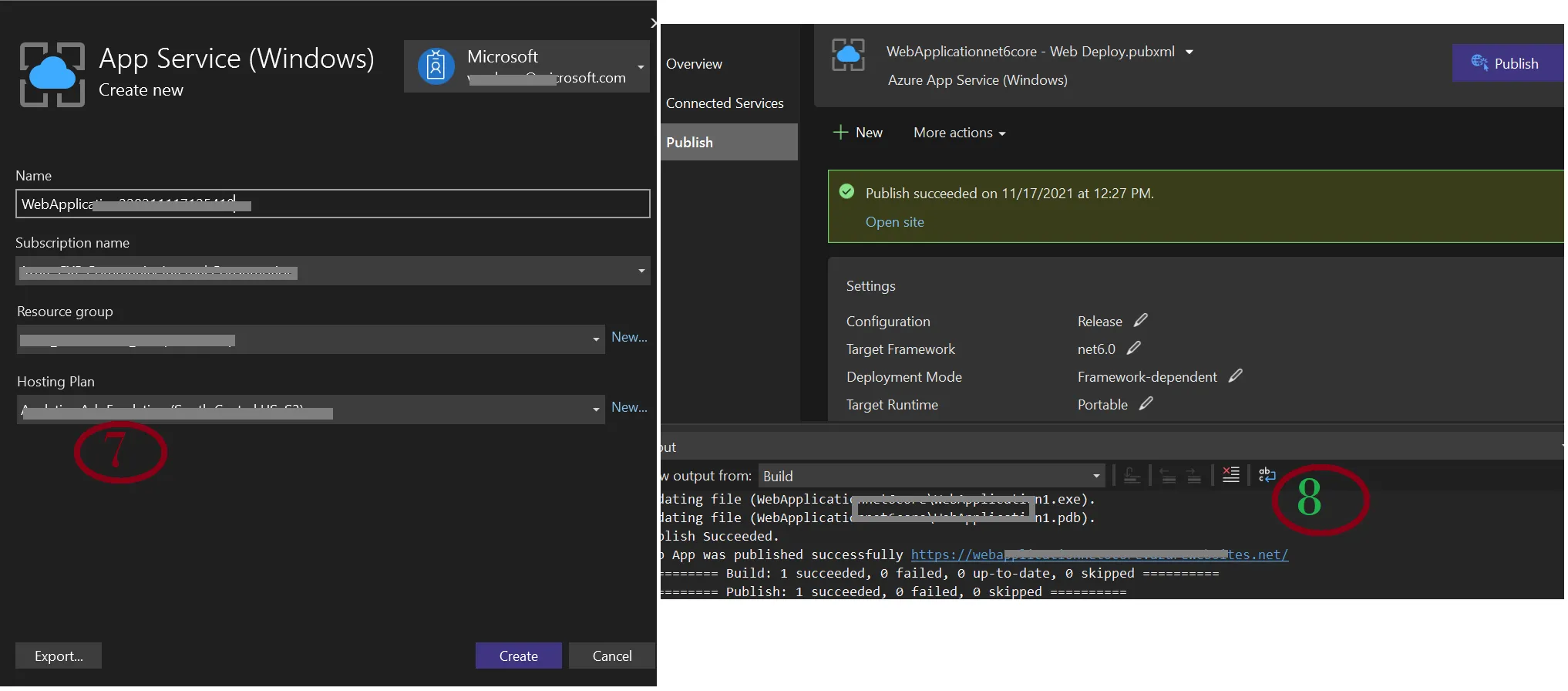Click the Cancel button
Viewport: 1568px width, 691px height.
[x=612, y=656]
